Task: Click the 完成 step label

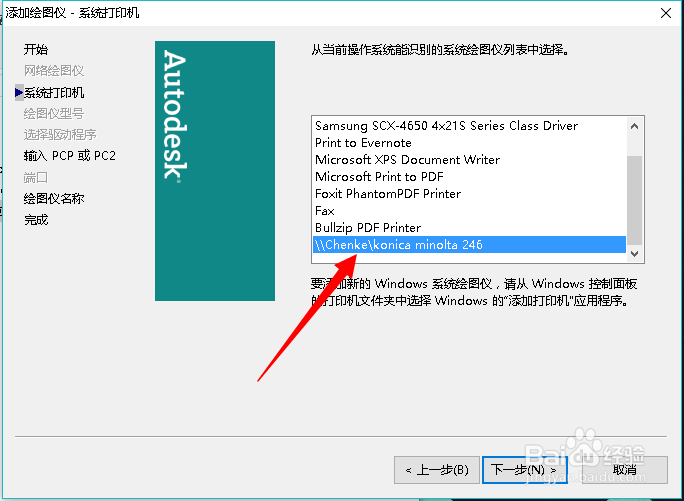Action: [36, 220]
